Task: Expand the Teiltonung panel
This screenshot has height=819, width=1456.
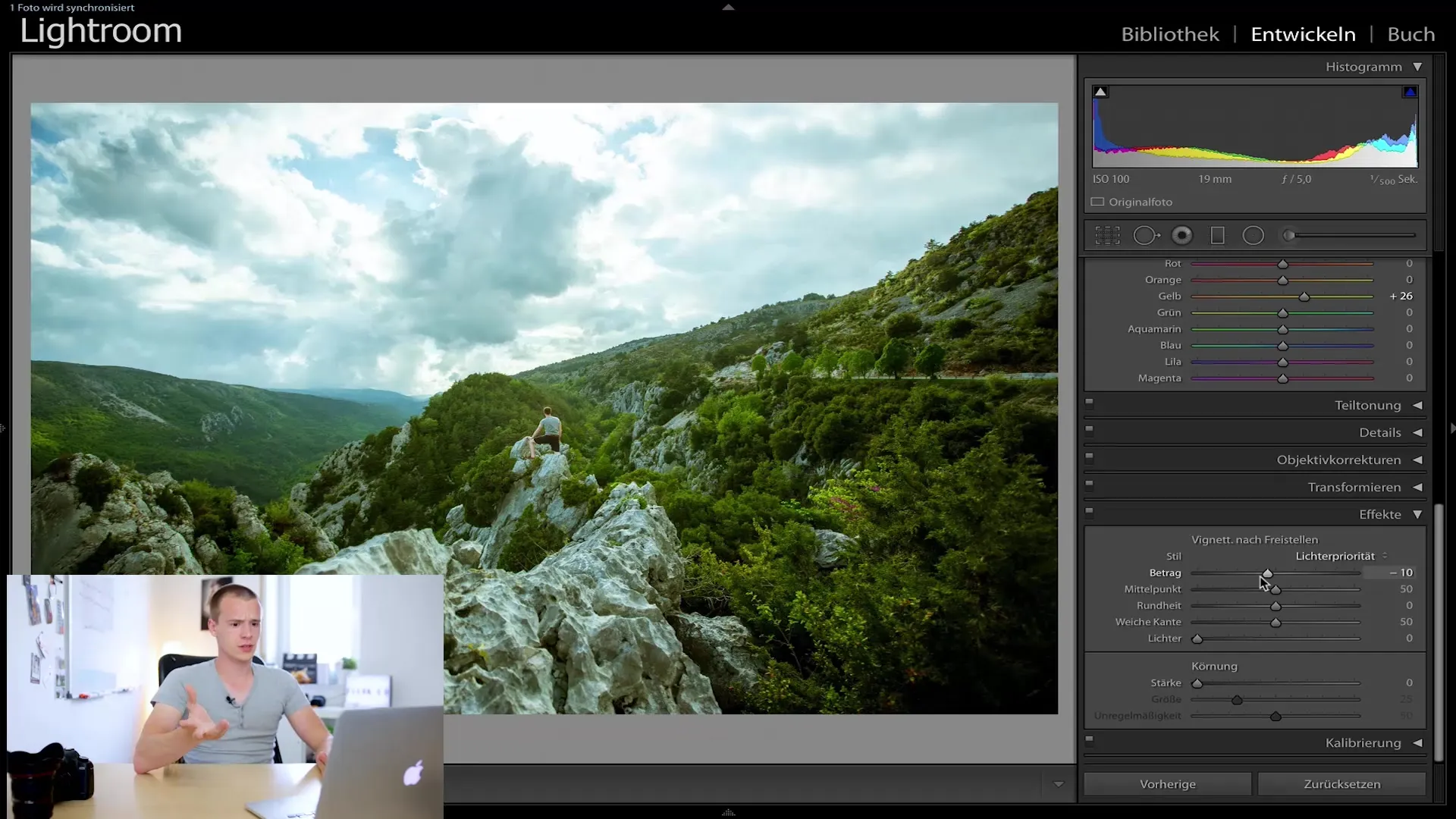Action: (1417, 405)
